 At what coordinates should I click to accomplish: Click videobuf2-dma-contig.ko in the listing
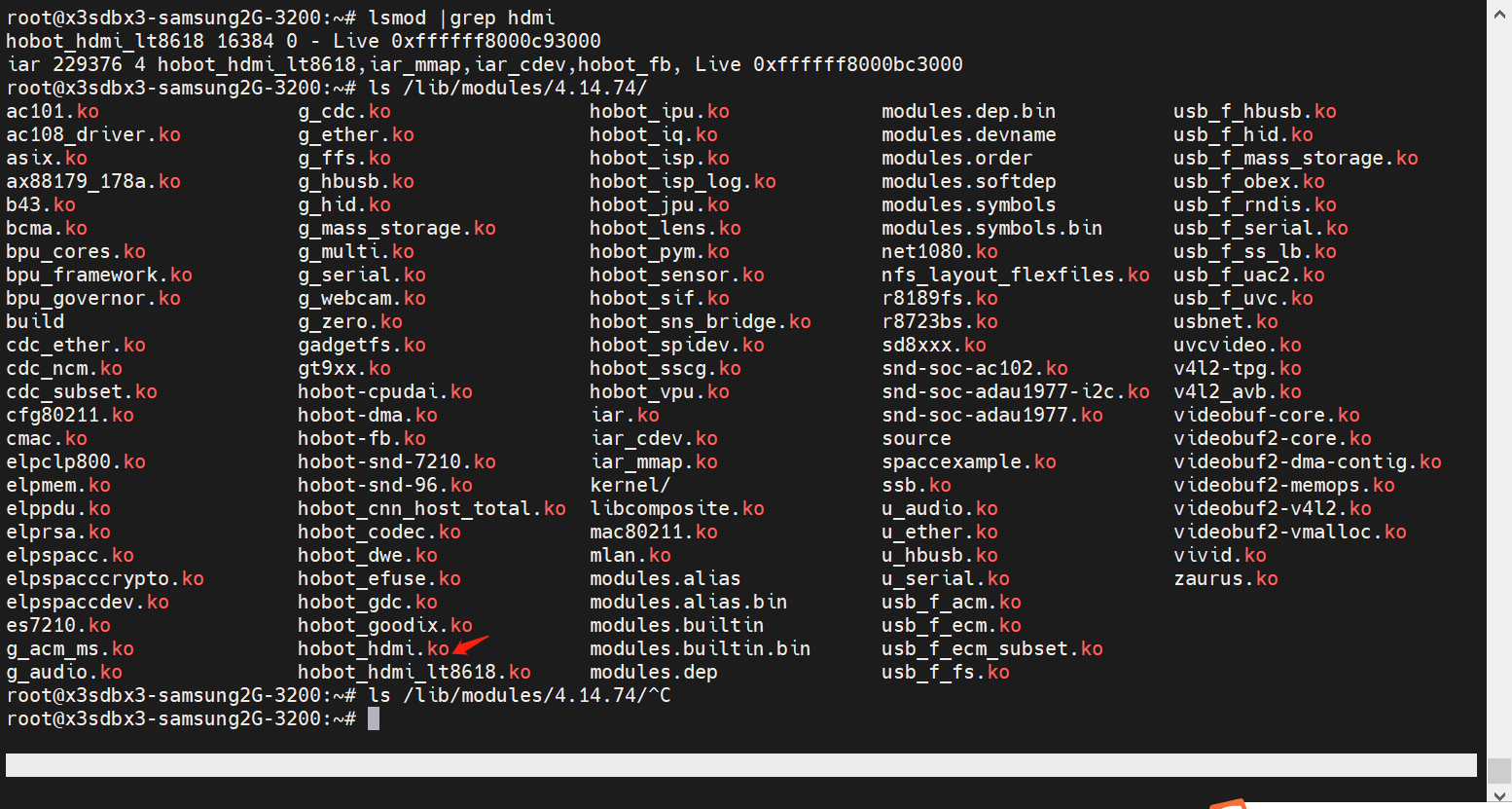[x=1307, y=462]
